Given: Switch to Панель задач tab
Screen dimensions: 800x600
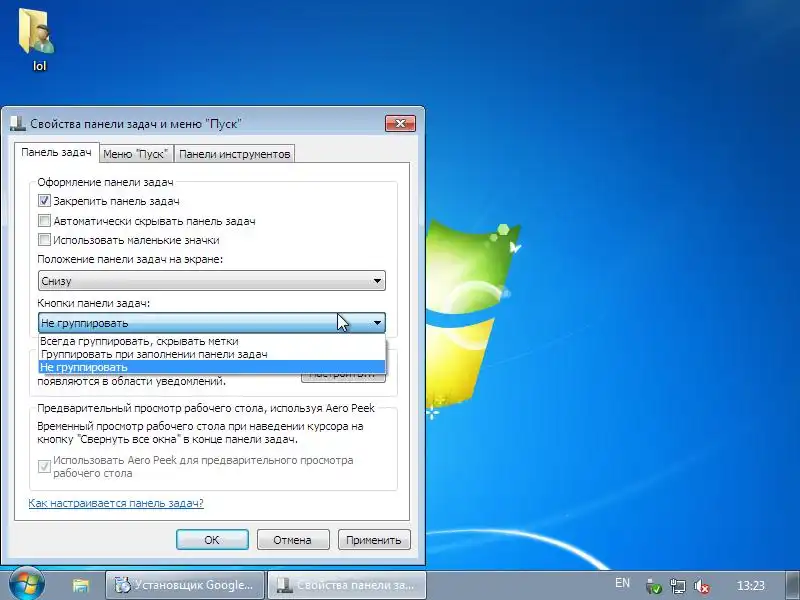Looking at the screenshot, I should (x=56, y=152).
